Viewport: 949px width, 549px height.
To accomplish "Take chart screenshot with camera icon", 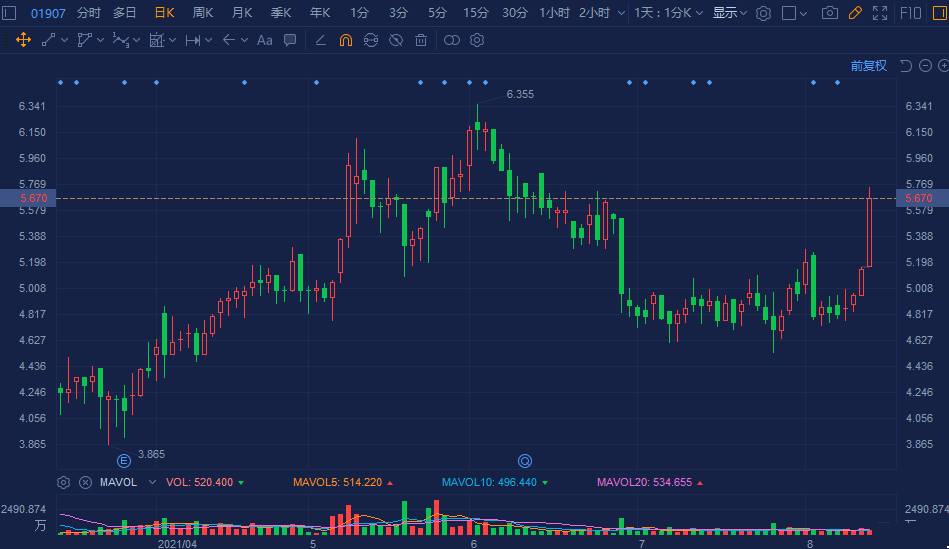I will tap(830, 13).
